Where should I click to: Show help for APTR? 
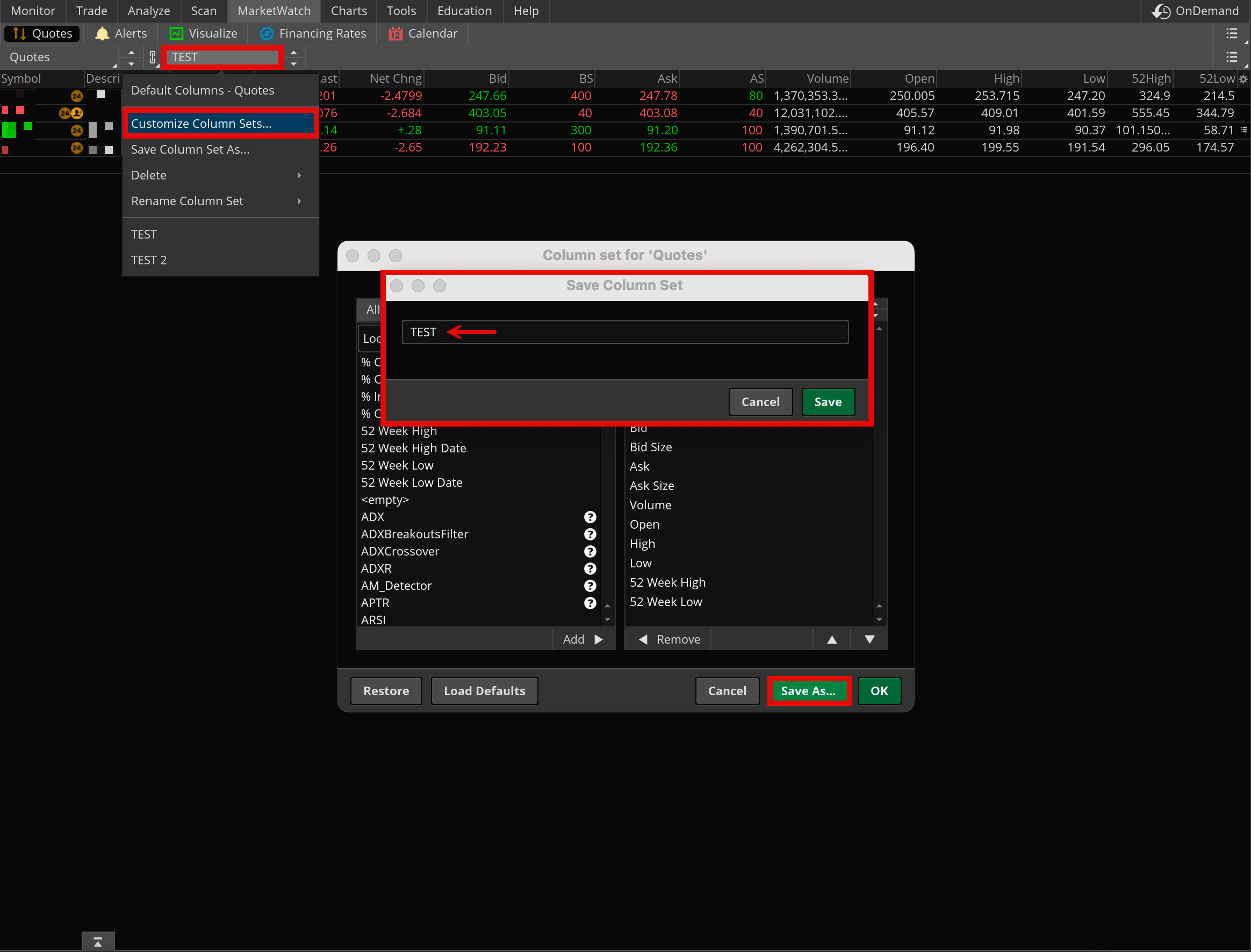tap(590, 603)
